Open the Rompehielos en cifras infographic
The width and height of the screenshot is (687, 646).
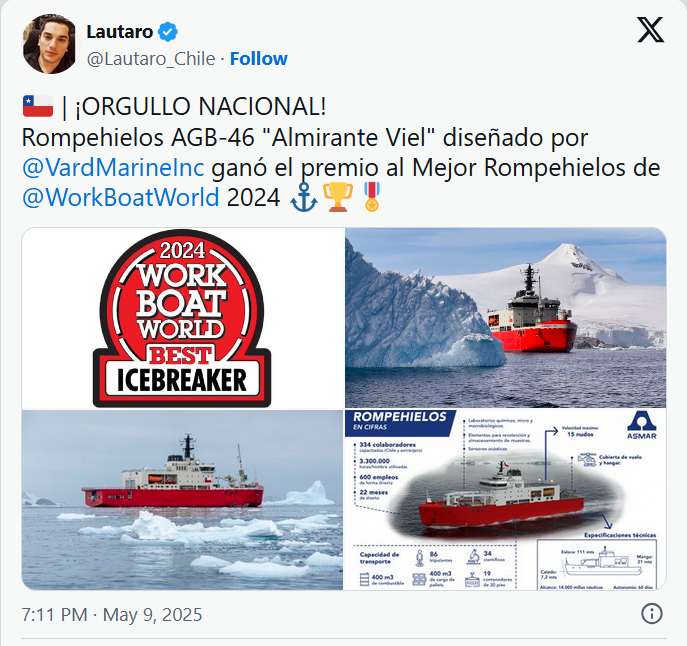tap(506, 500)
